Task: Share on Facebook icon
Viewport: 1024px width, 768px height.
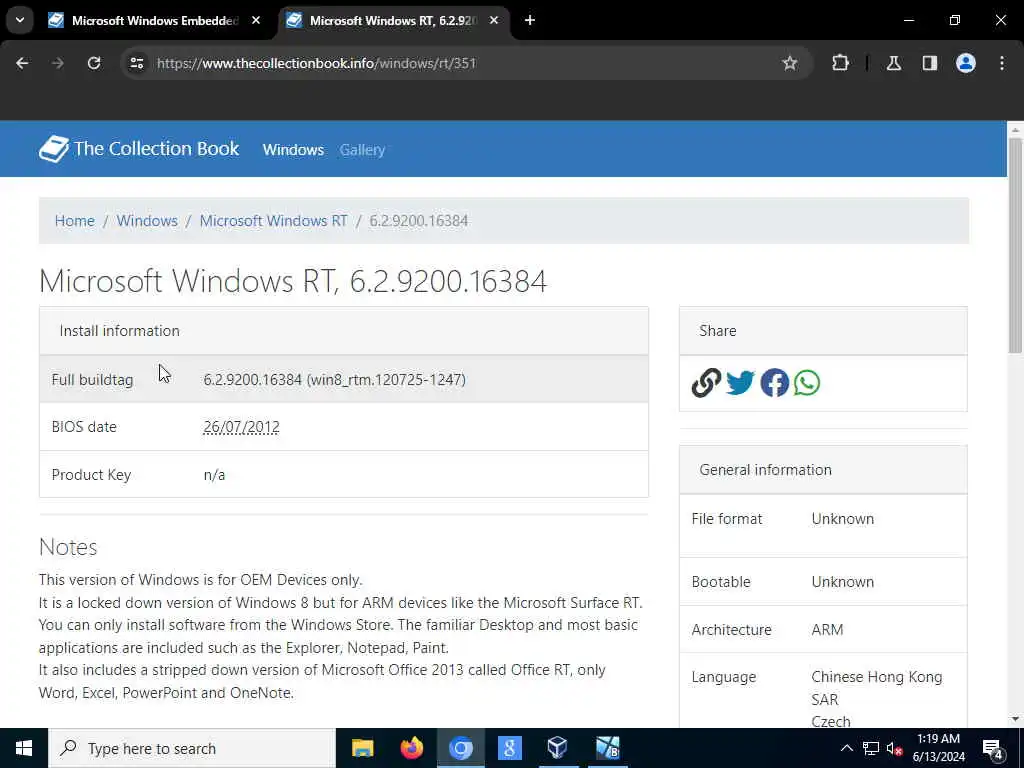Action: [x=775, y=383]
